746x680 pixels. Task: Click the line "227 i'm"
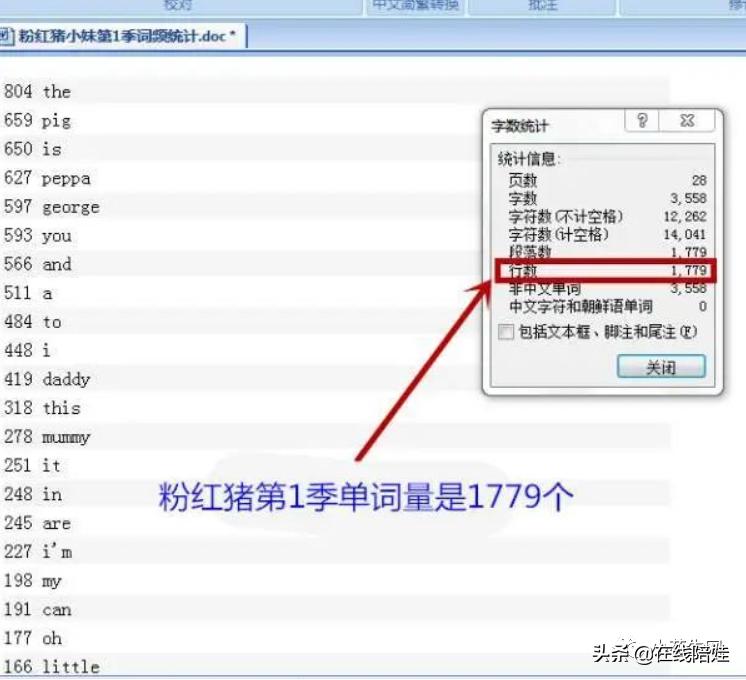[38, 552]
